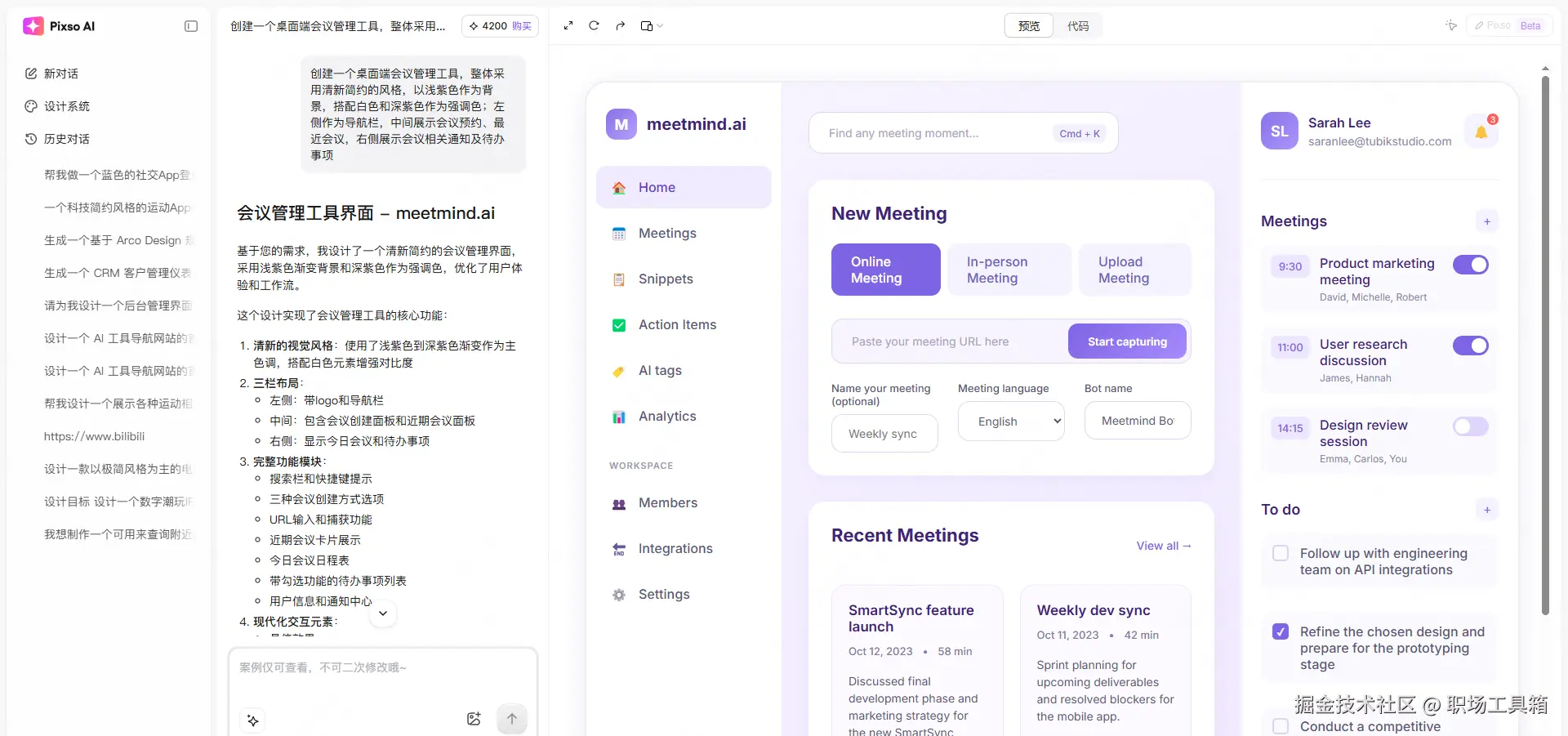Screen dimensions: 1568x736
Task: Click the refresh preview icon
Action: click(x=595, y=26)
